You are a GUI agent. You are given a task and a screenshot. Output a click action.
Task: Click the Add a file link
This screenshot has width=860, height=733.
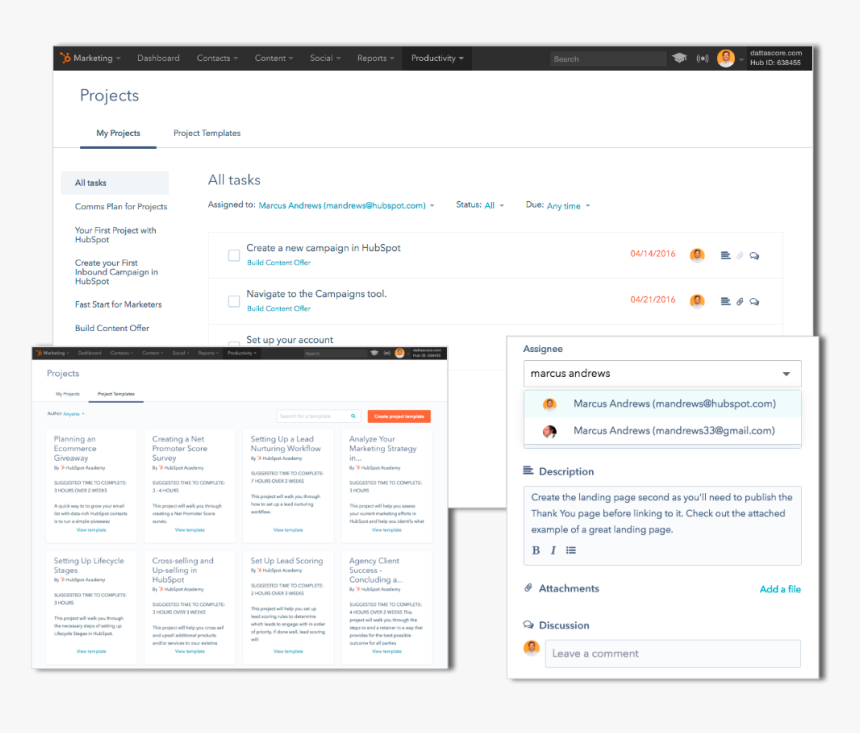pos(780,589)
